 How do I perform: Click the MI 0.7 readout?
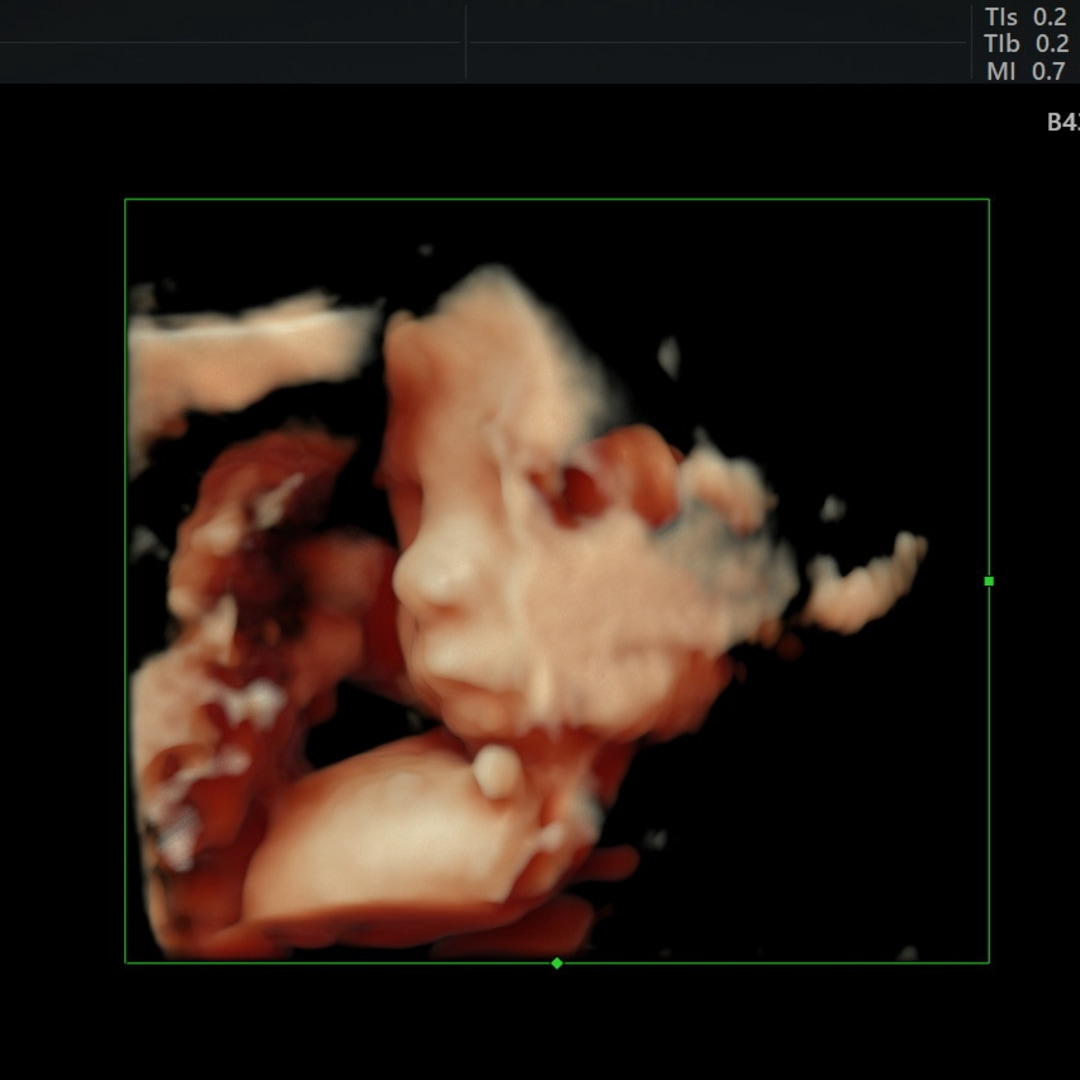(x=1026, y=71)
